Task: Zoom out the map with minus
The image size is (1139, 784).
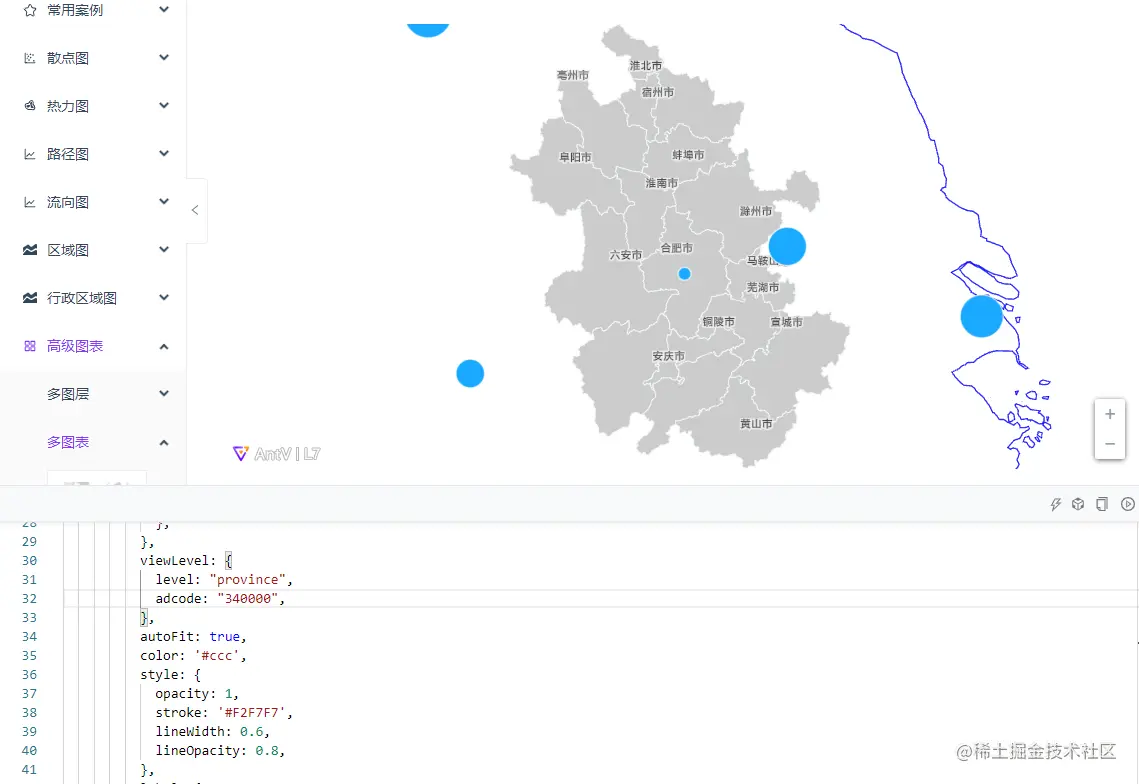Action: (x=1110, y=444)
